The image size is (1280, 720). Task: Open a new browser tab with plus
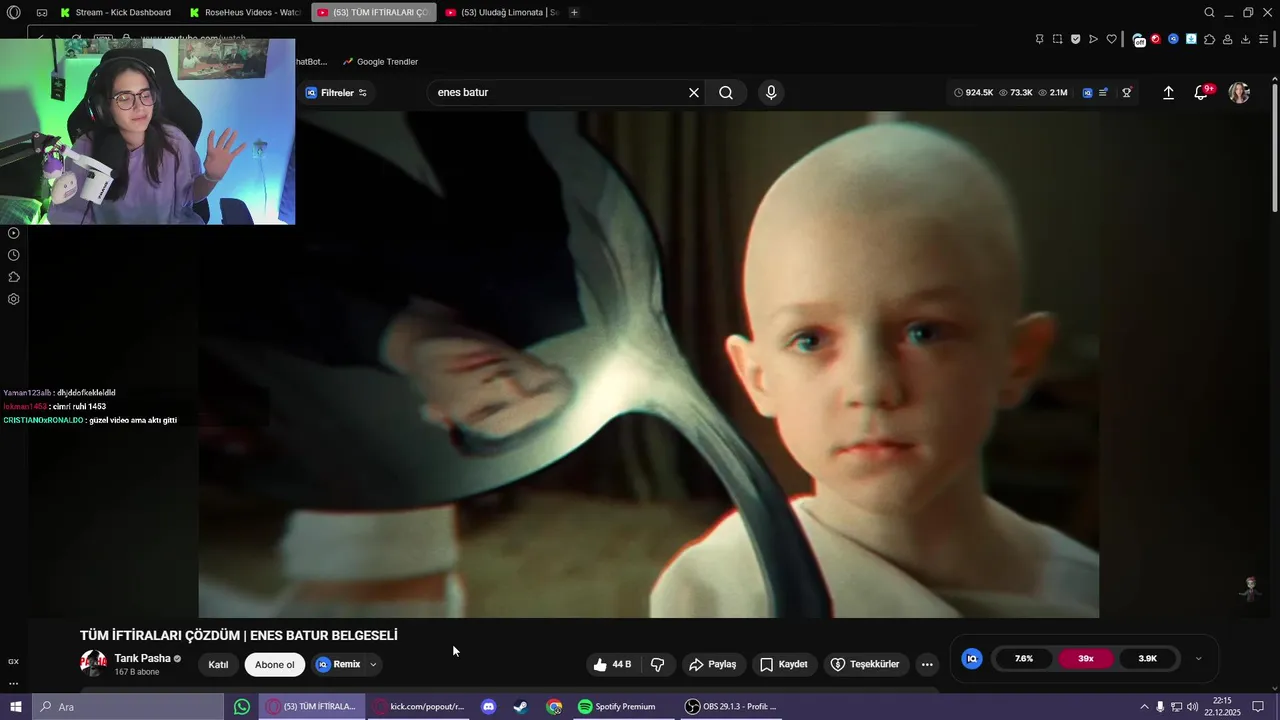pyautogui.click(x=574, y=12)
